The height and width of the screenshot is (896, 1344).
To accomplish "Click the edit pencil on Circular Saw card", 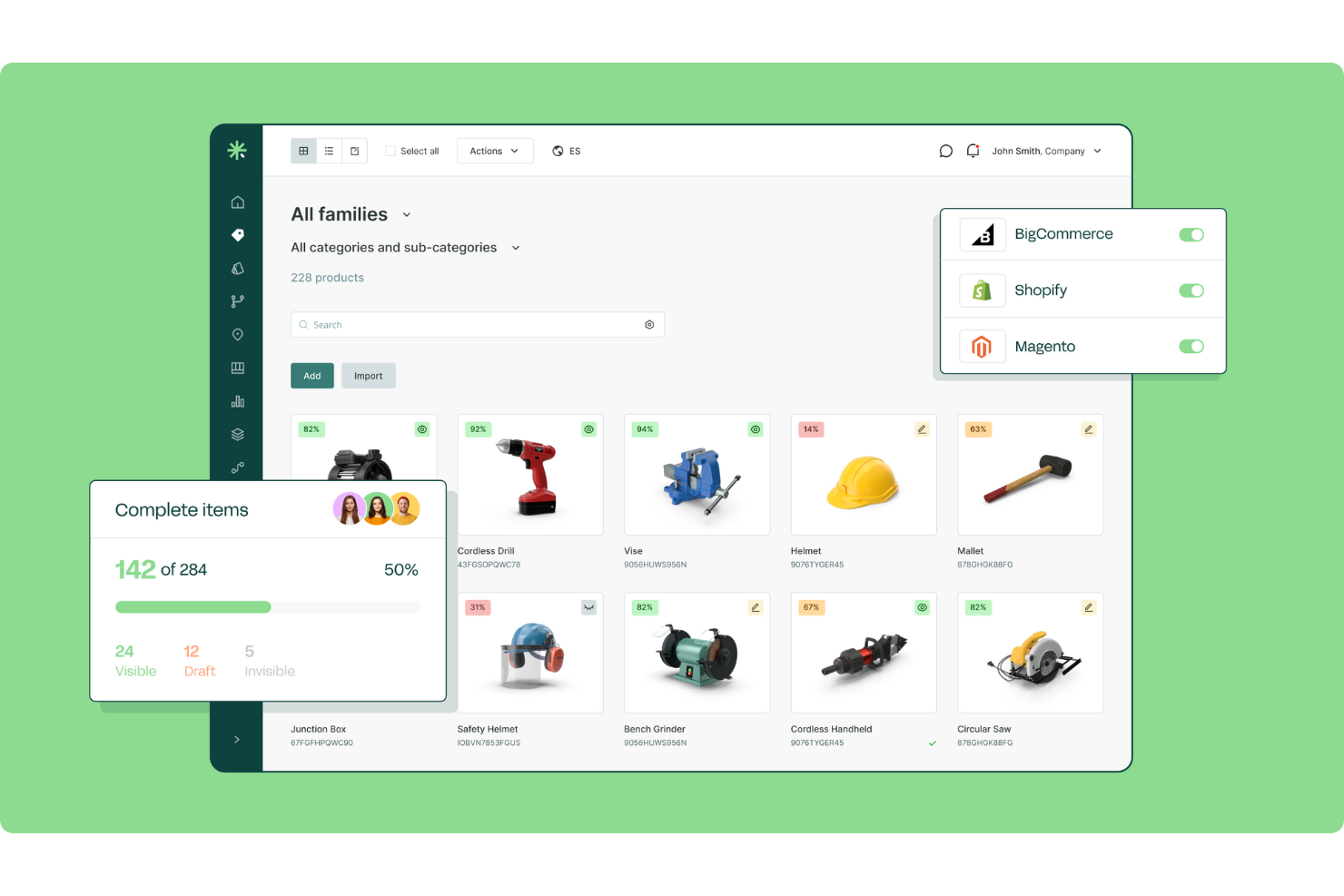I will (x=1088, y=607).
